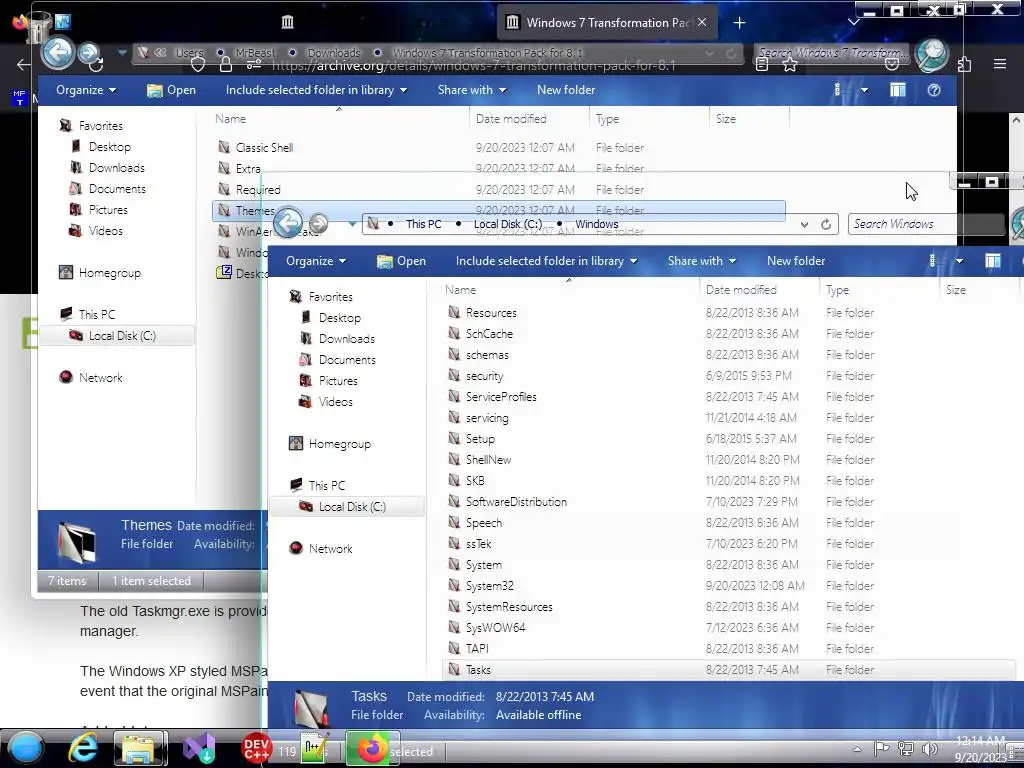This screenshot has height=768, width=1024.
Task: Select the Resources folder
Action: [x=491, y=313]
